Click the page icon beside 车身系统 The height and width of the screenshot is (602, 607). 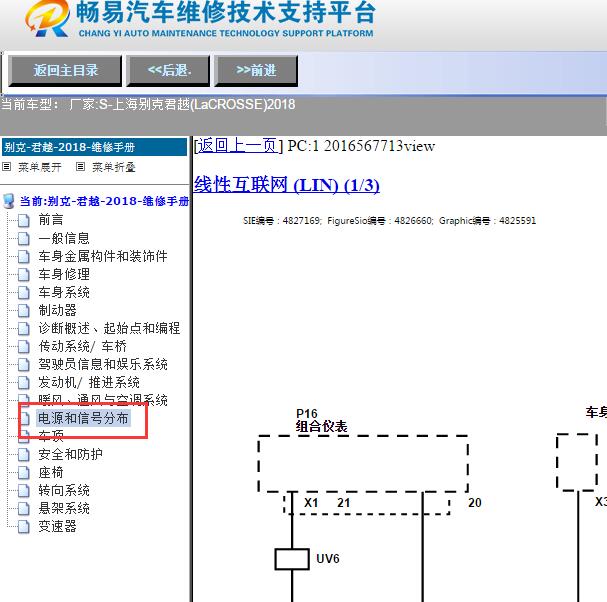tap(24, 292)
